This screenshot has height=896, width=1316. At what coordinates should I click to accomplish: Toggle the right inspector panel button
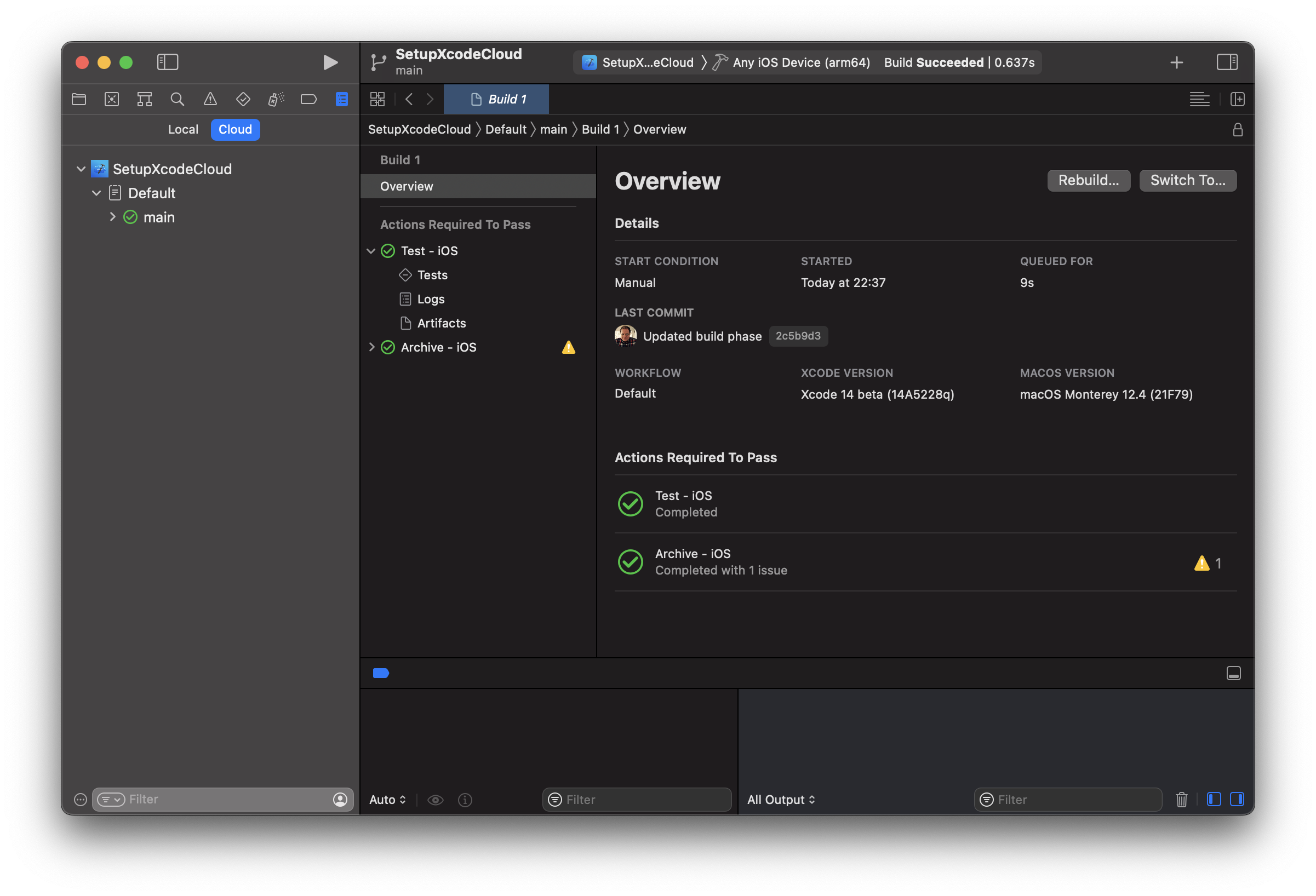click(x=1227, y=62)
